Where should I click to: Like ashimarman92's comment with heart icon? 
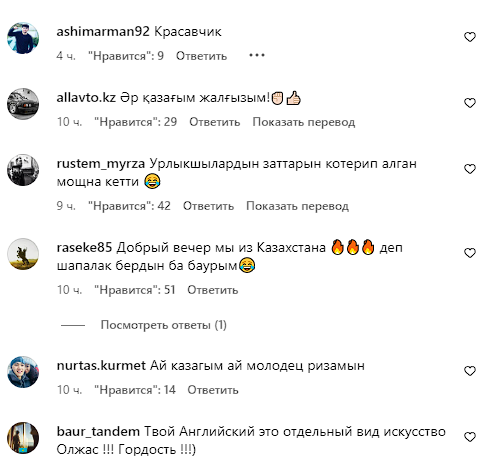pos(470,37)
